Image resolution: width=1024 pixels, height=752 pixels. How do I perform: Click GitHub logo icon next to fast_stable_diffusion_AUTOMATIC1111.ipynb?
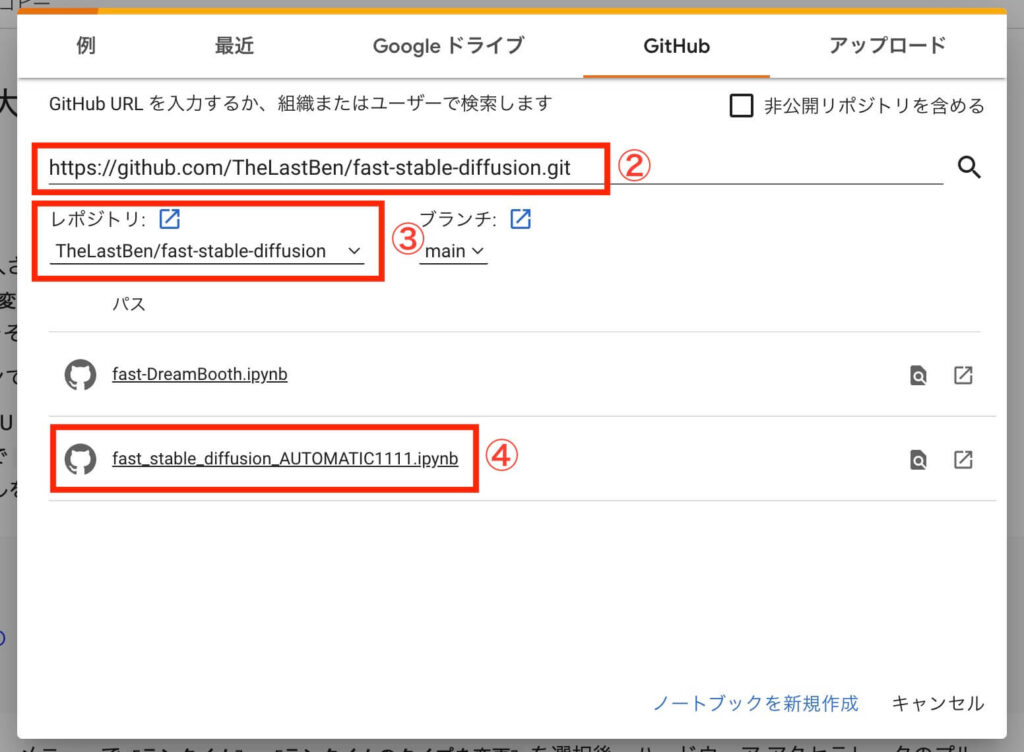point(80,459)
